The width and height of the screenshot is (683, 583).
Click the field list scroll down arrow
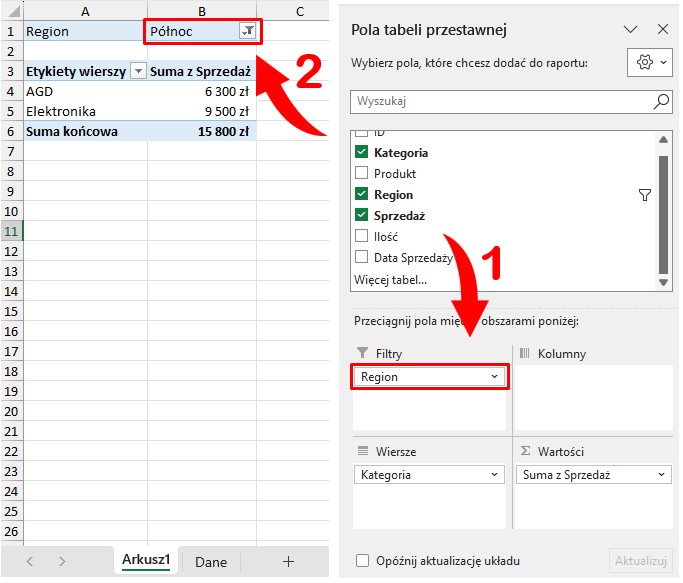(x=663, y=282)
